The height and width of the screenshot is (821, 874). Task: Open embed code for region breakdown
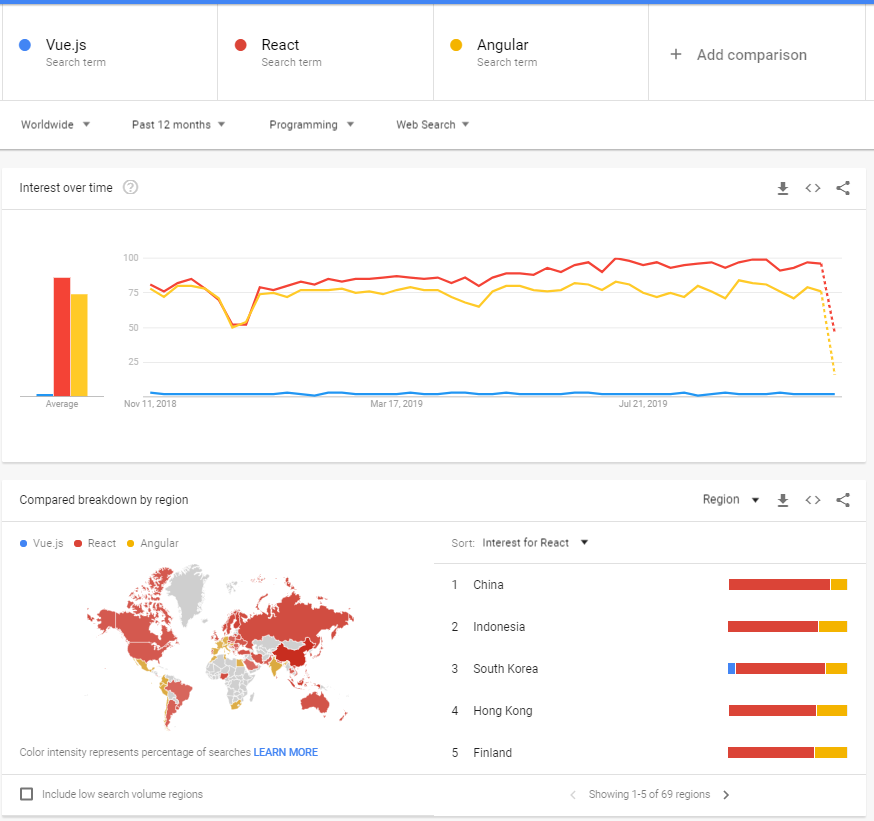pos(813,500)
